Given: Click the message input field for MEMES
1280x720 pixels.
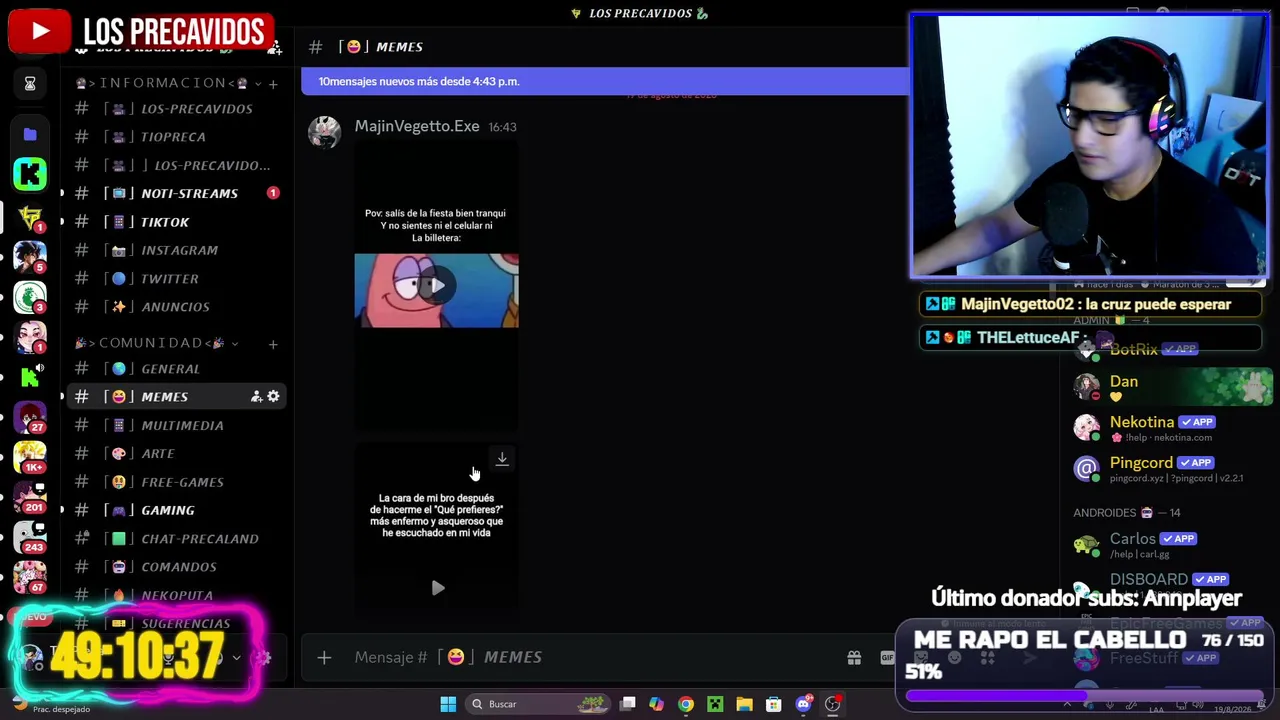Looking at the screenshot, I should pos(590,657).
